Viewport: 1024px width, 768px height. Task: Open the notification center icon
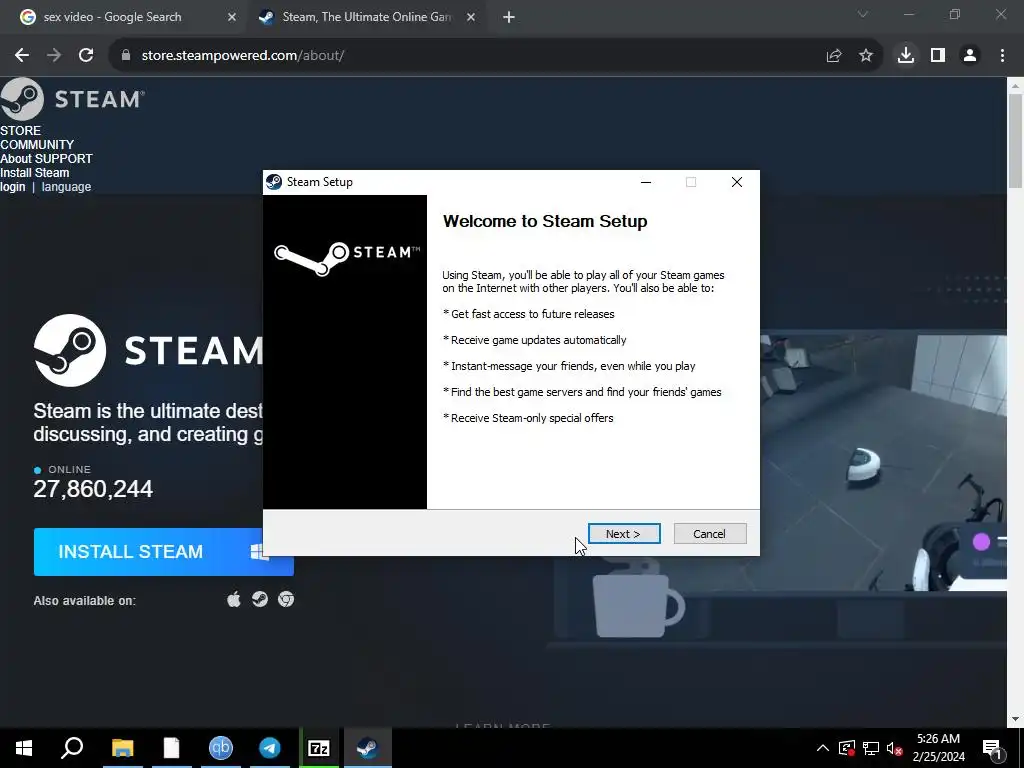(993, 749)
